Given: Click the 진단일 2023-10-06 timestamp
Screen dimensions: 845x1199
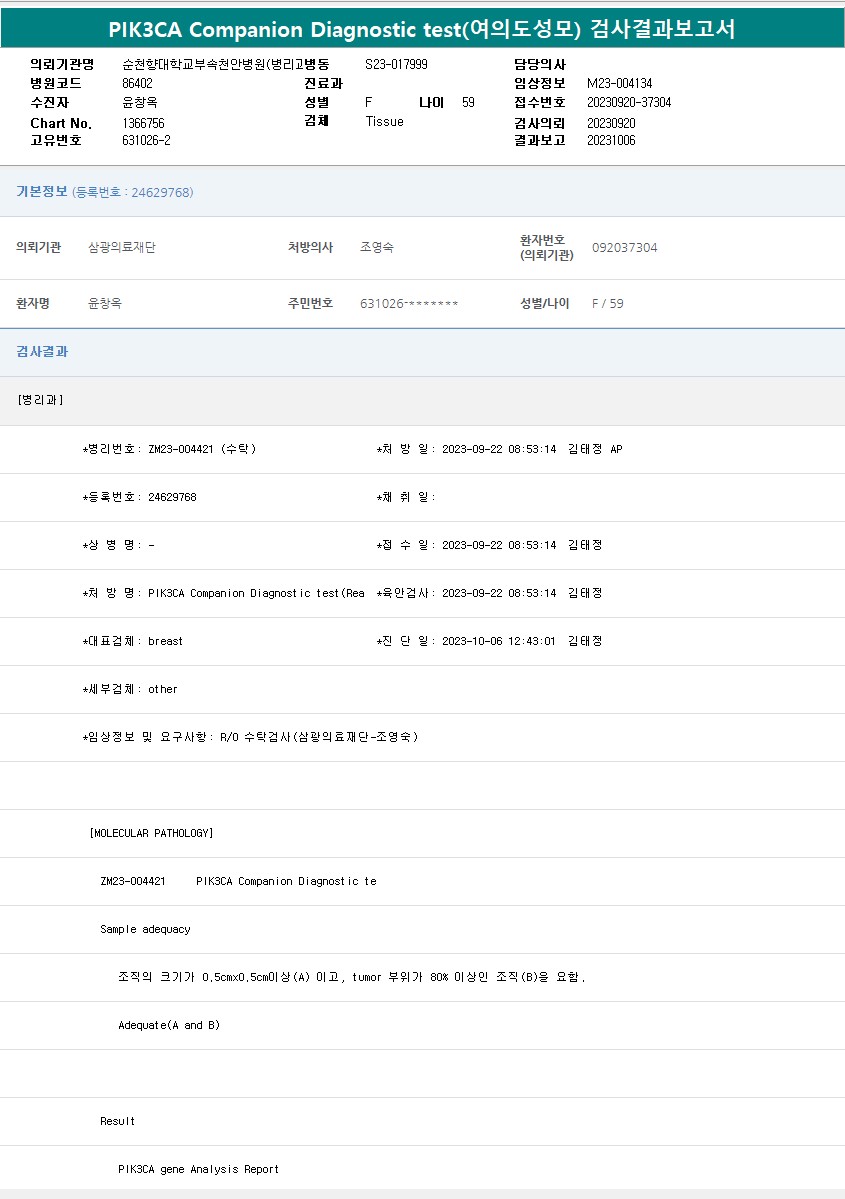Looking at the screenshot, I should pyautogui.click(x=498, y=641).
